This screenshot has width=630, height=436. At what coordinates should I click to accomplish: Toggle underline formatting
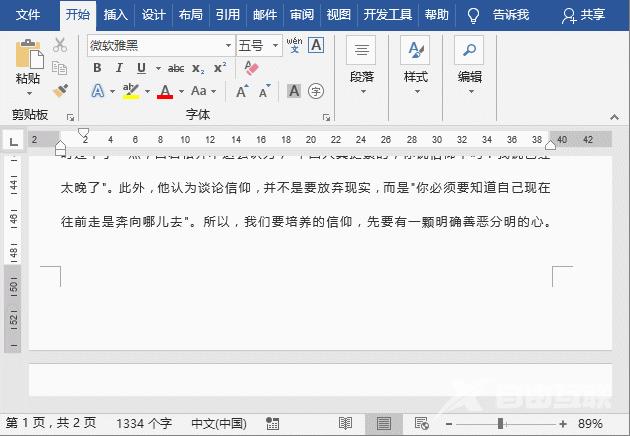point(141,68)
